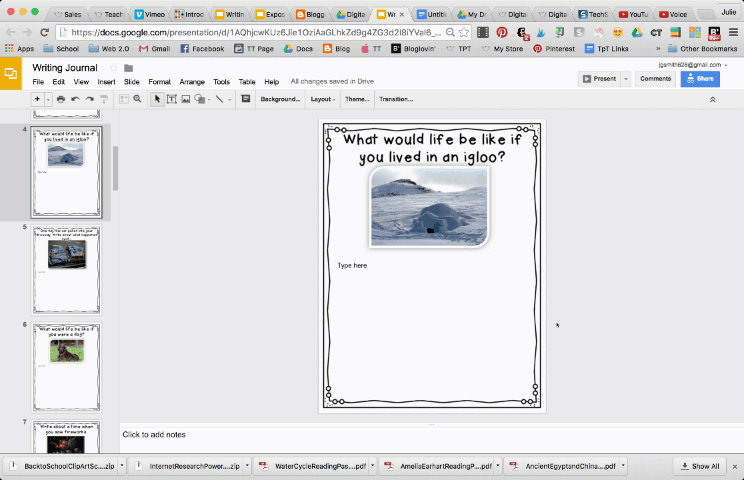
Task: Open the Help menu
Action: click(x=271, y=82)
